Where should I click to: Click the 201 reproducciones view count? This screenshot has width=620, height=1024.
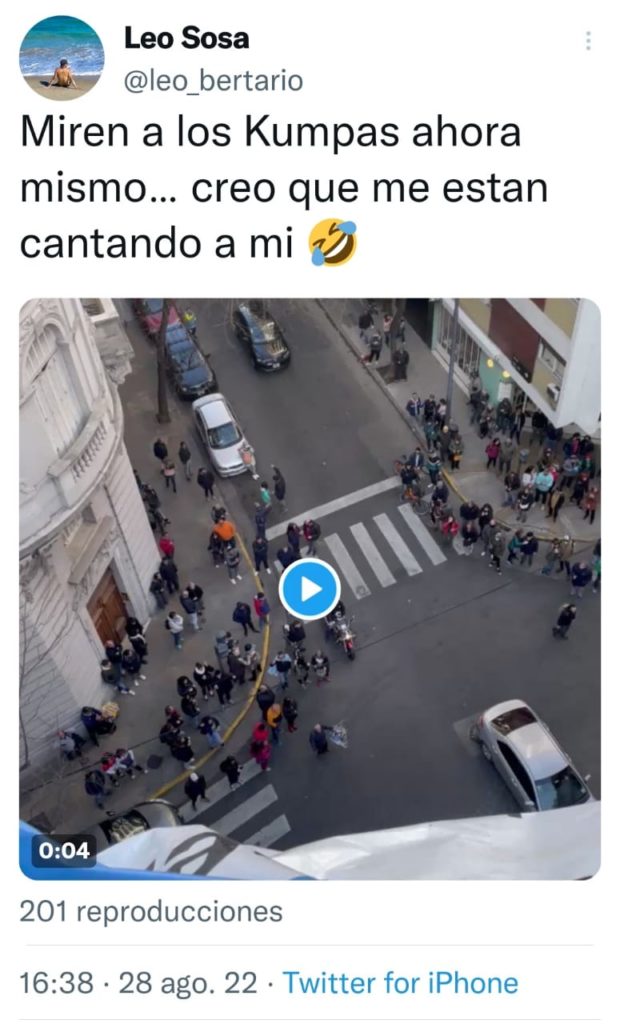pos(151,911)
